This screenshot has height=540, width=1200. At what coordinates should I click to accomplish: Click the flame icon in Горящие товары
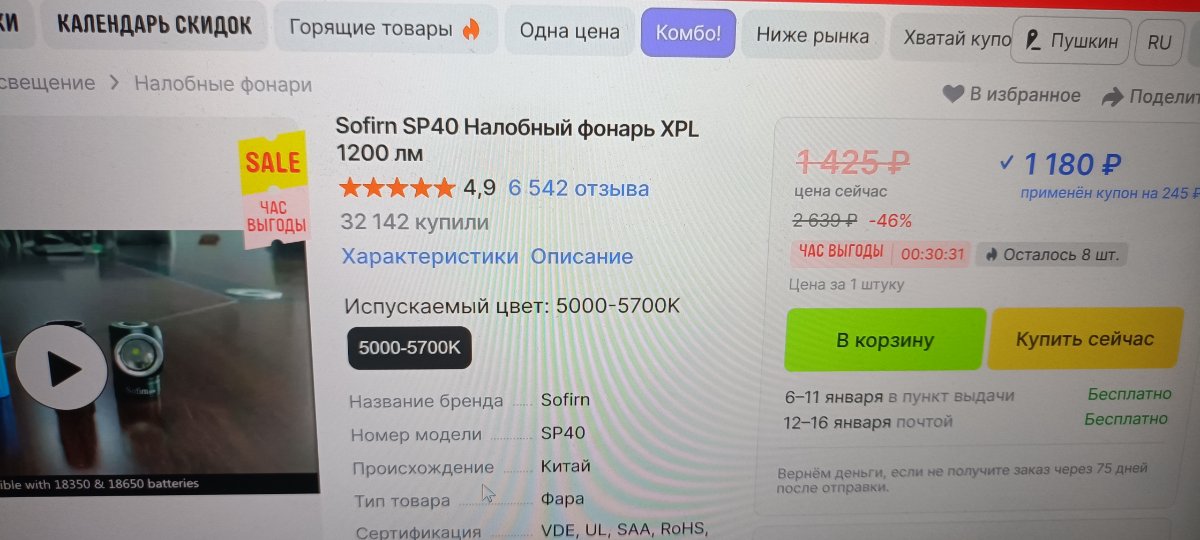tap(470, 30)
